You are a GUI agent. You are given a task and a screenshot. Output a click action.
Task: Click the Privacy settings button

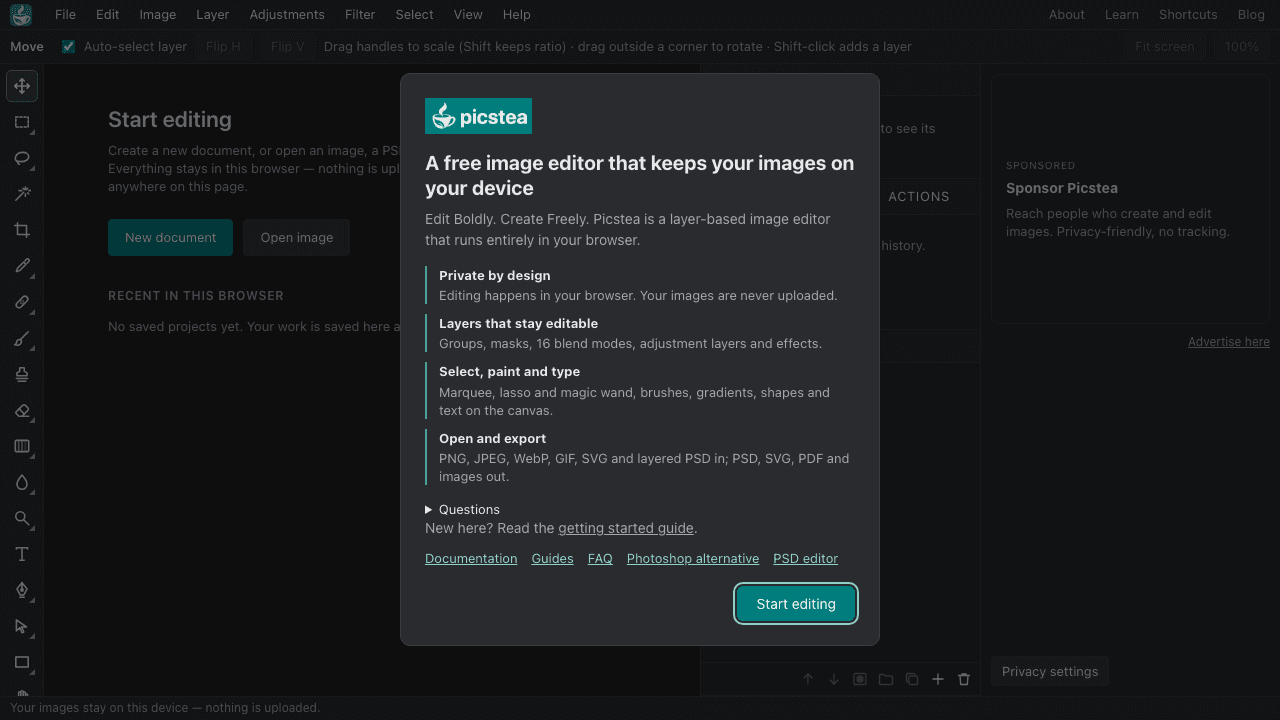pyautogui.click(x=1050, y=672)
